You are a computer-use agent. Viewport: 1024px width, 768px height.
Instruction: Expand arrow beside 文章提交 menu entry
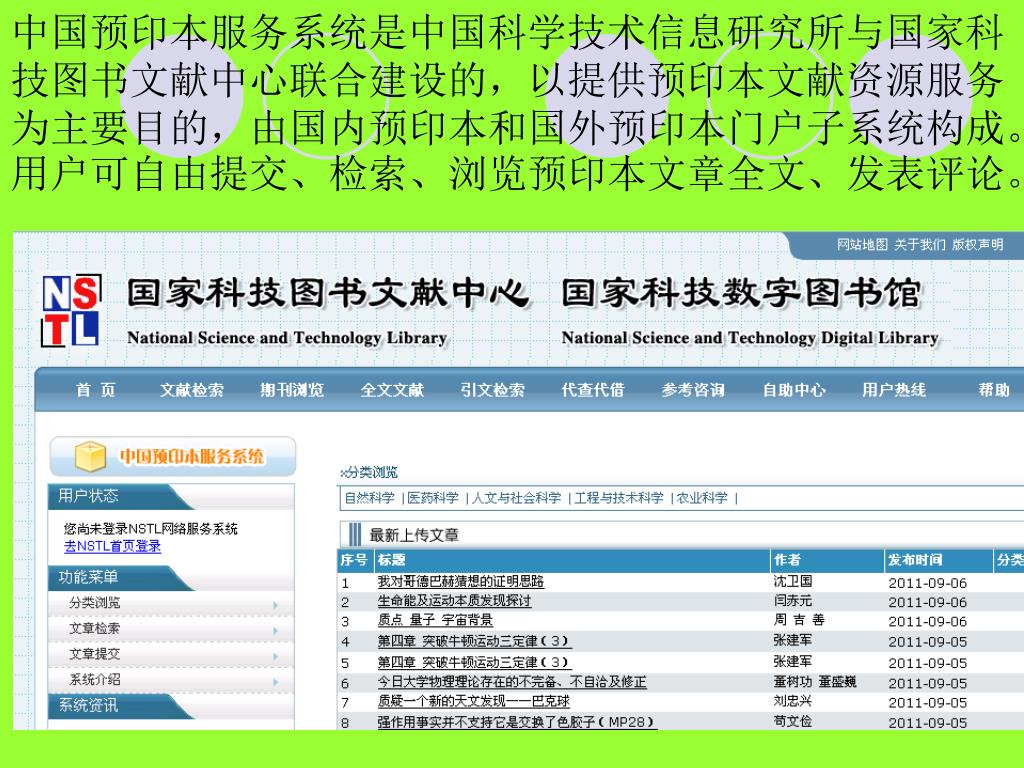point(276,656)
